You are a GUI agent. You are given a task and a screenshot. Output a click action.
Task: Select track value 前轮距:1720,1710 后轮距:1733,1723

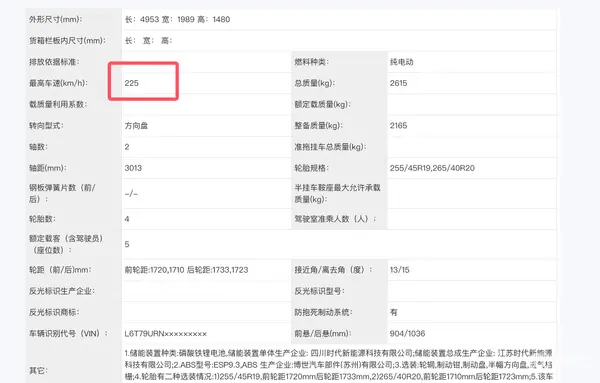tap(186, 270)
